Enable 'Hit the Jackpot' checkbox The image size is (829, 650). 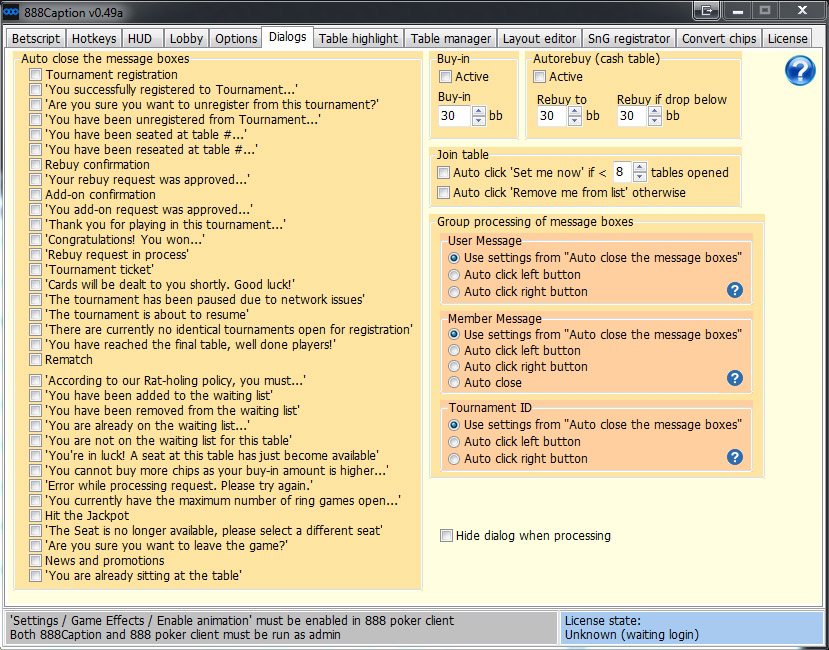(36, 516)
